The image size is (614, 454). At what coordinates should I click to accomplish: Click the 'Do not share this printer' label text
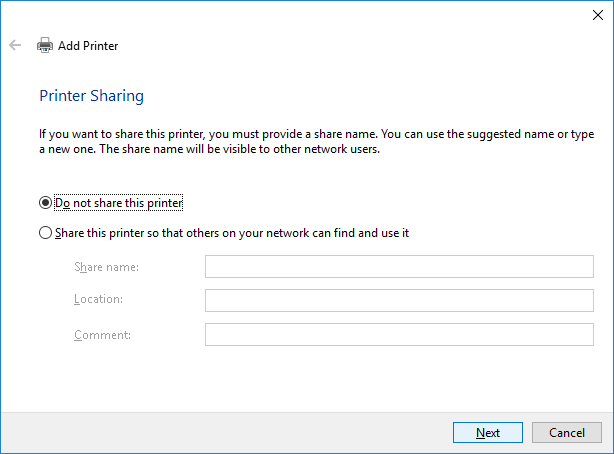[x=119, y=203]
